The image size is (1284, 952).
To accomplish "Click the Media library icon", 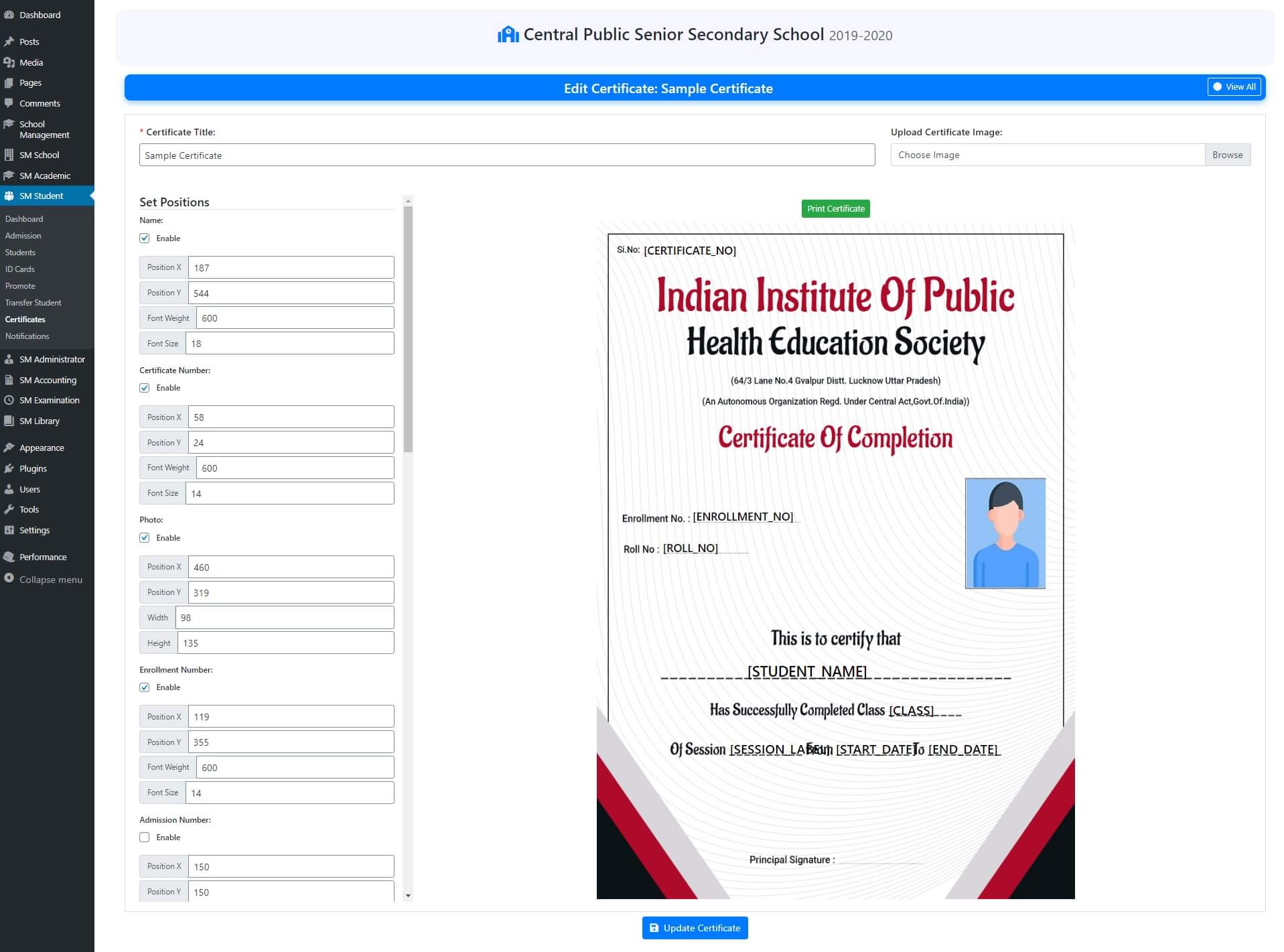I will (x=9, y=62).
